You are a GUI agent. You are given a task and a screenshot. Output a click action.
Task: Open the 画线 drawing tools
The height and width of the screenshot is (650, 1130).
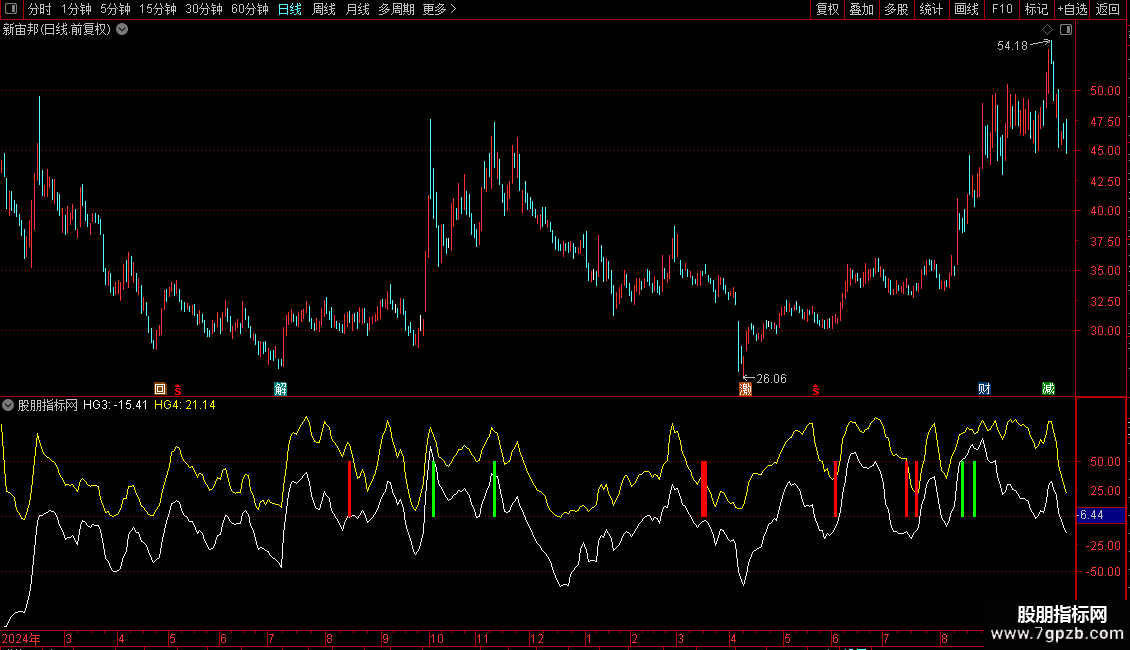pos(966,9)
